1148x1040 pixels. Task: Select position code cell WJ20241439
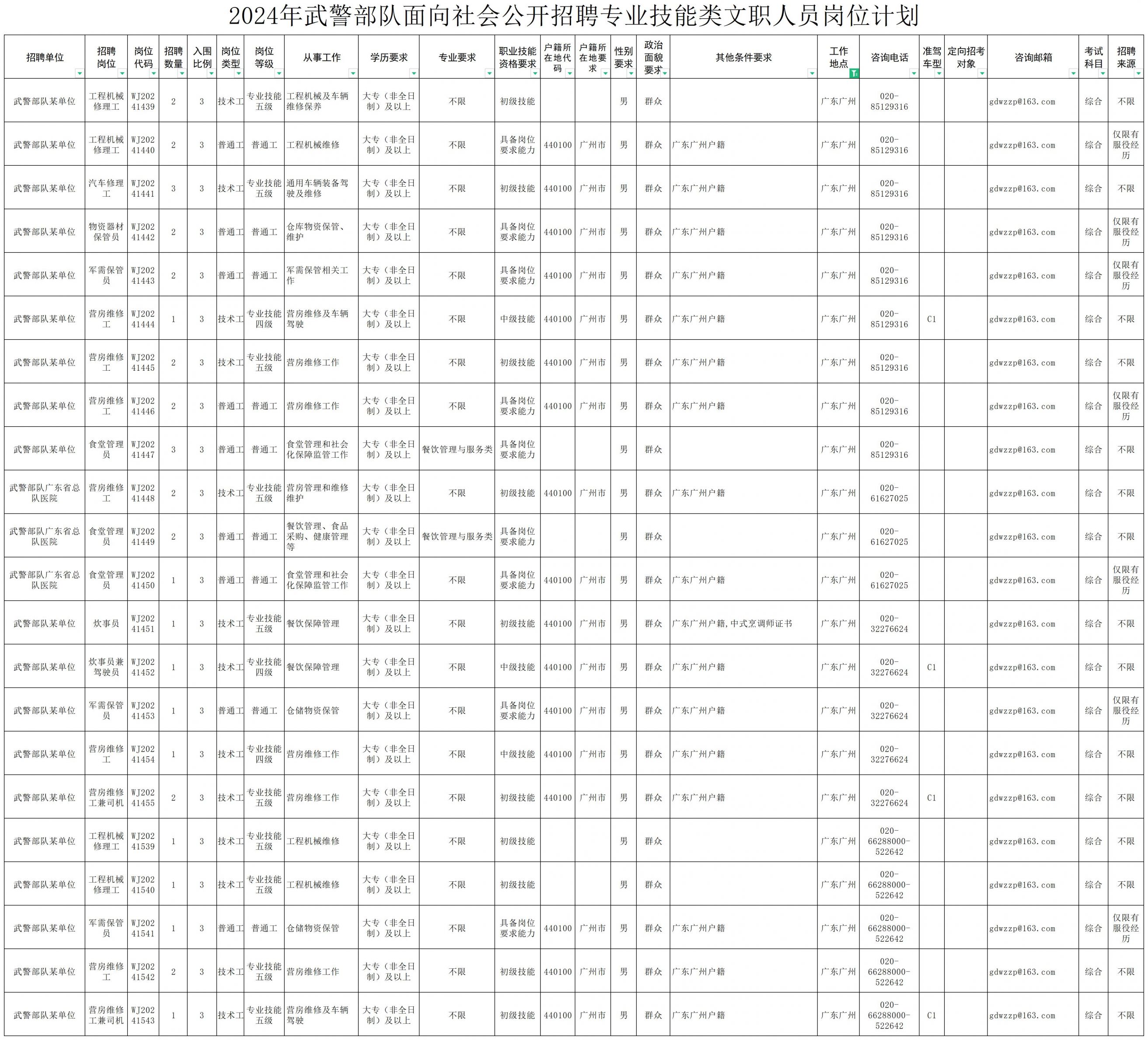point(143,101)
